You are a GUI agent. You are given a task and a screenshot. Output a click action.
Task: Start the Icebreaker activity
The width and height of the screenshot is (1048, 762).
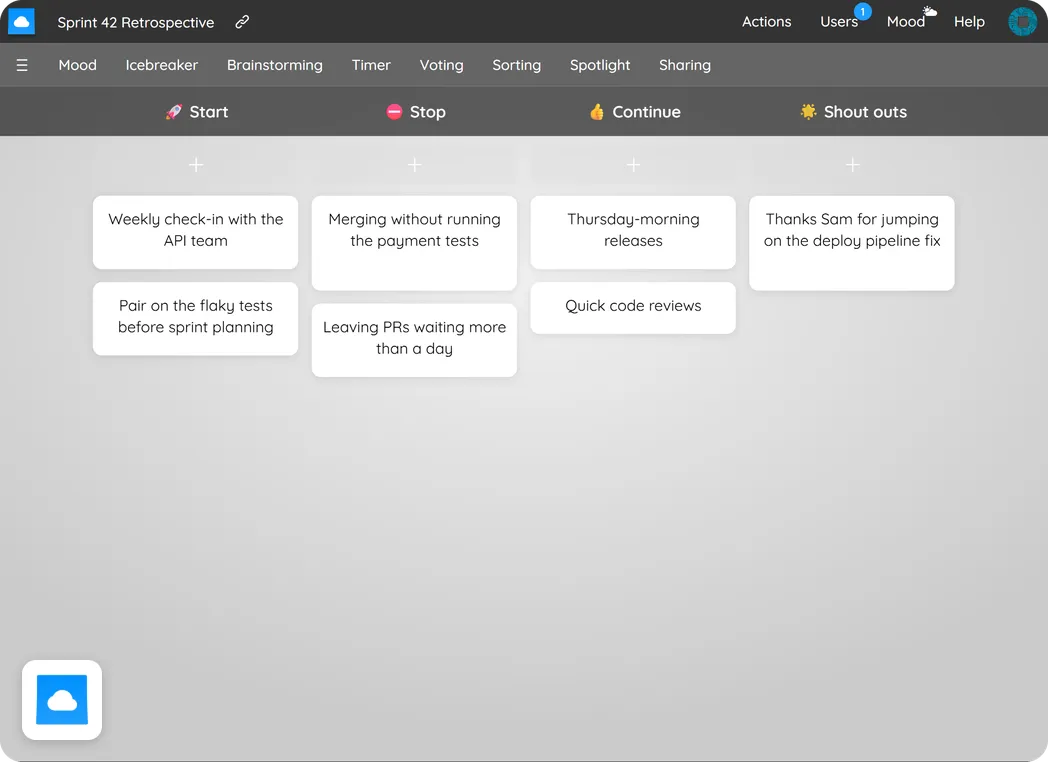[162, 65]
